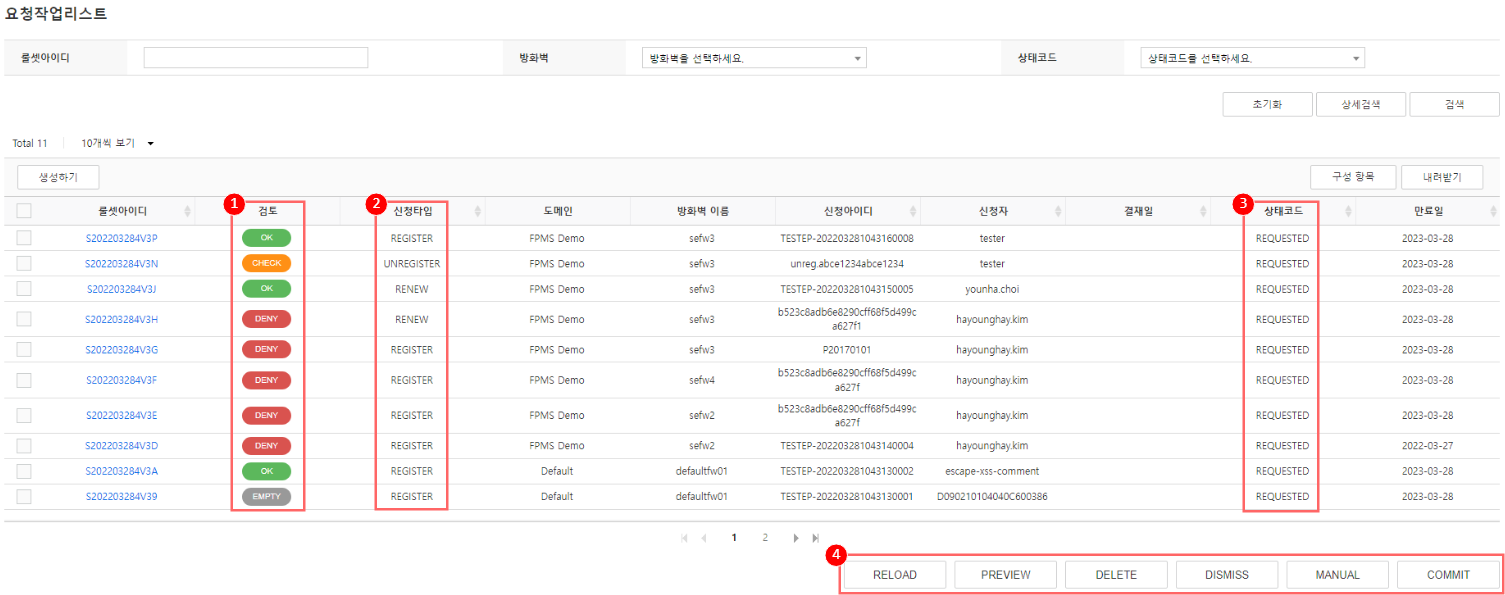Click the MANUAL button

1338,575
